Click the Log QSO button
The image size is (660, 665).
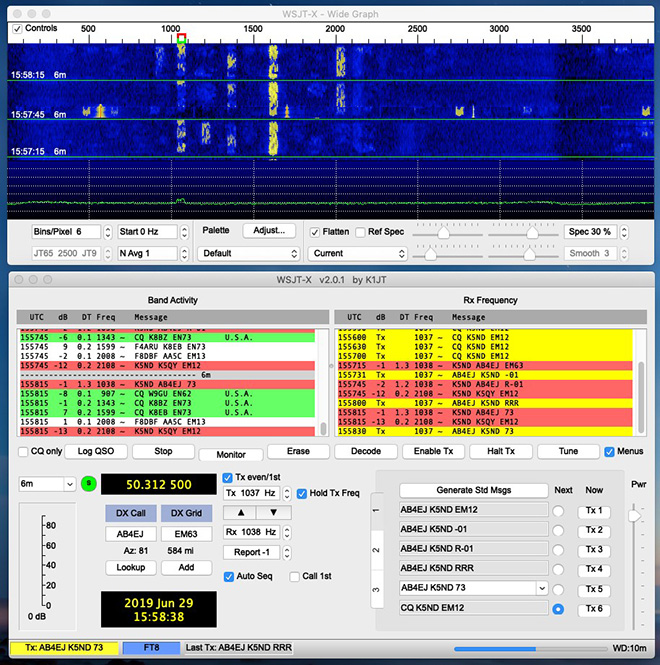[x=96, y=452]
